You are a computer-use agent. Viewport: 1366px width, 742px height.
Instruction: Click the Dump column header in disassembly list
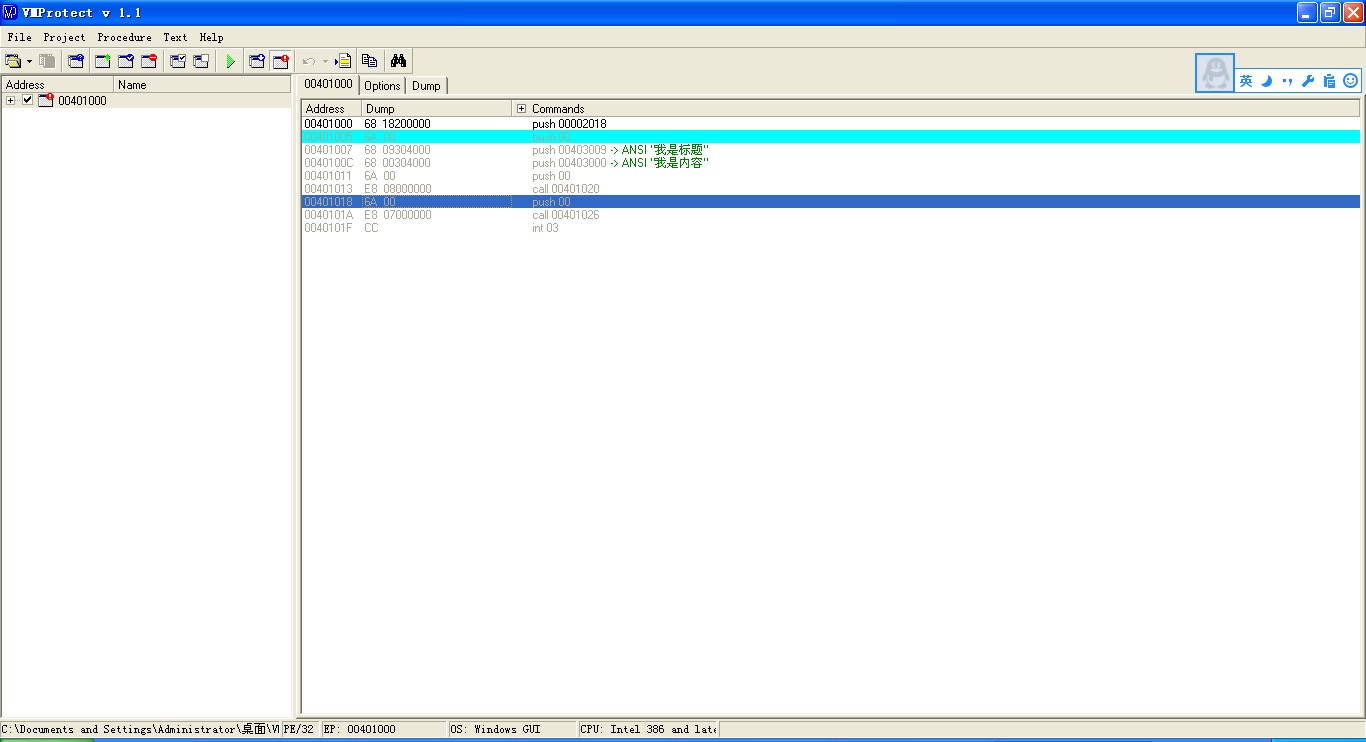coord(436,109)
